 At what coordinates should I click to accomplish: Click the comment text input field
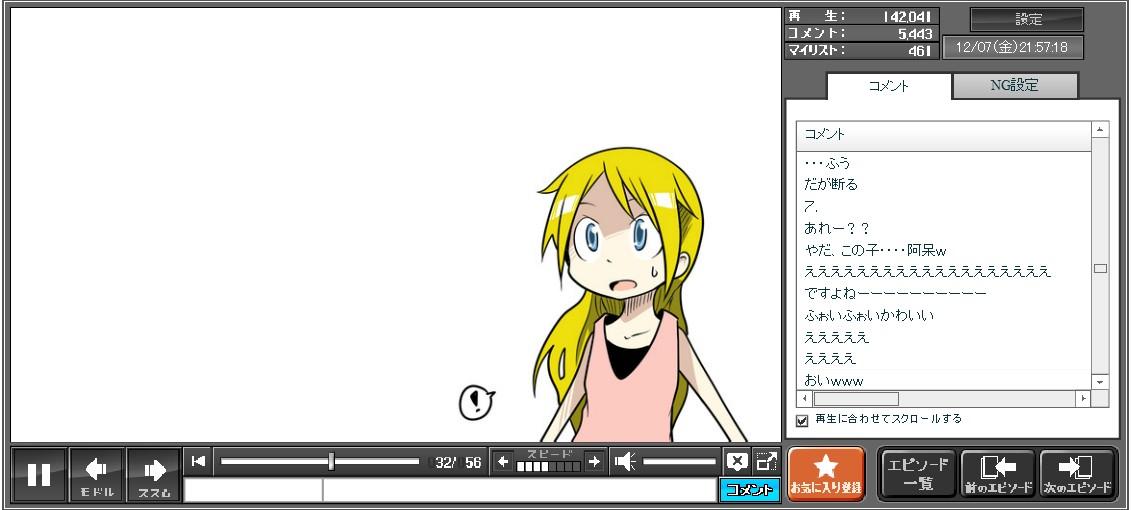[x=518, y=490]
